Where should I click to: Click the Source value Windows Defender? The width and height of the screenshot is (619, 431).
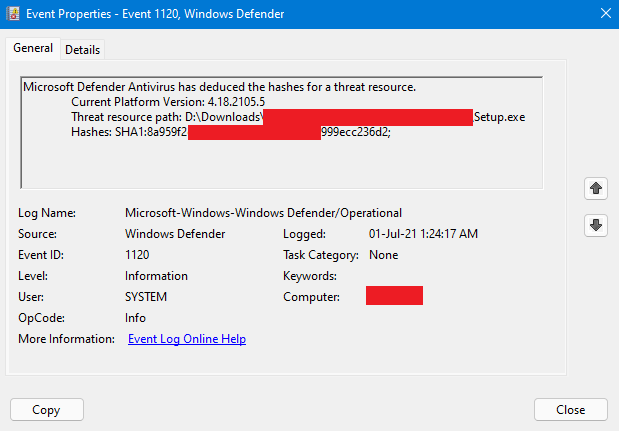tap(175, 234)
